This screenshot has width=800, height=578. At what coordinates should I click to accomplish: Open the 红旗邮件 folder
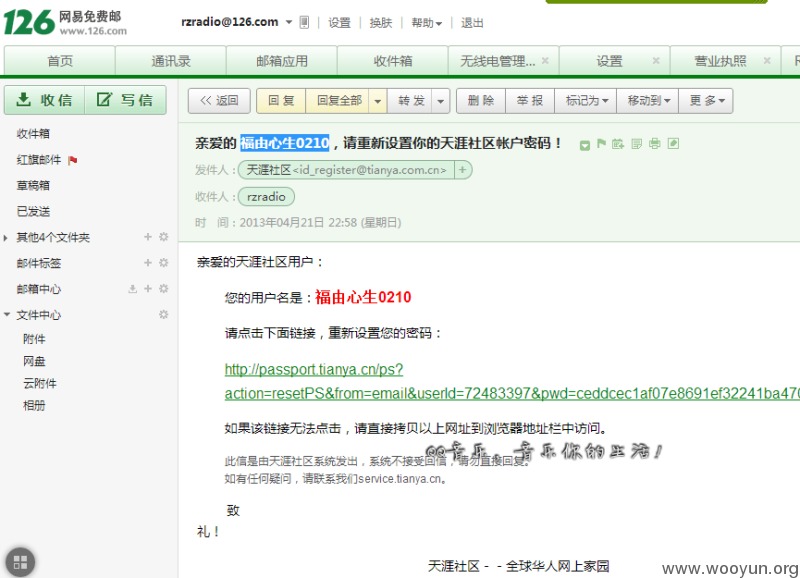tap(39, 160)
